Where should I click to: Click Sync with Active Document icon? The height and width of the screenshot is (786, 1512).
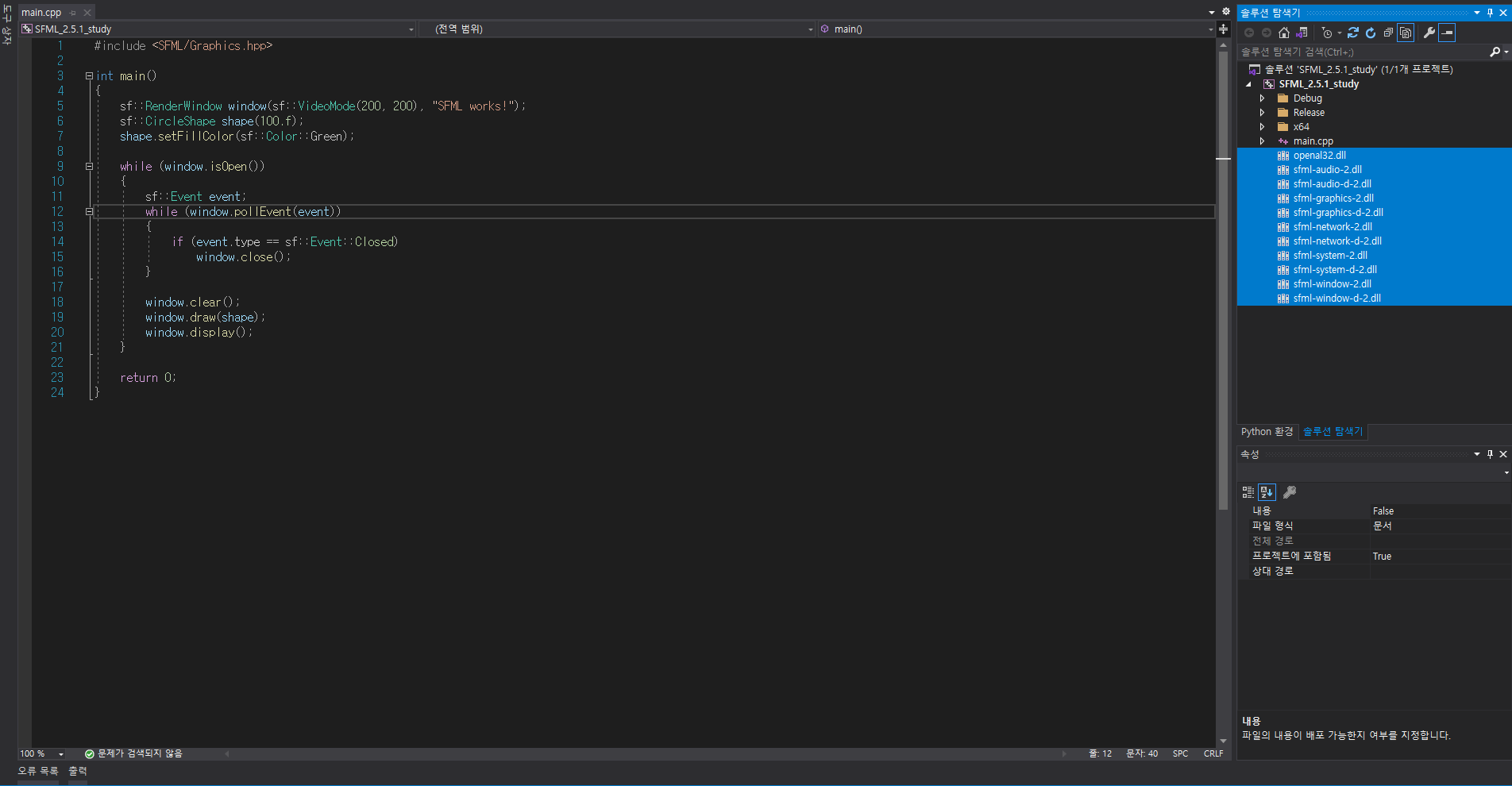coord(1353,33)
